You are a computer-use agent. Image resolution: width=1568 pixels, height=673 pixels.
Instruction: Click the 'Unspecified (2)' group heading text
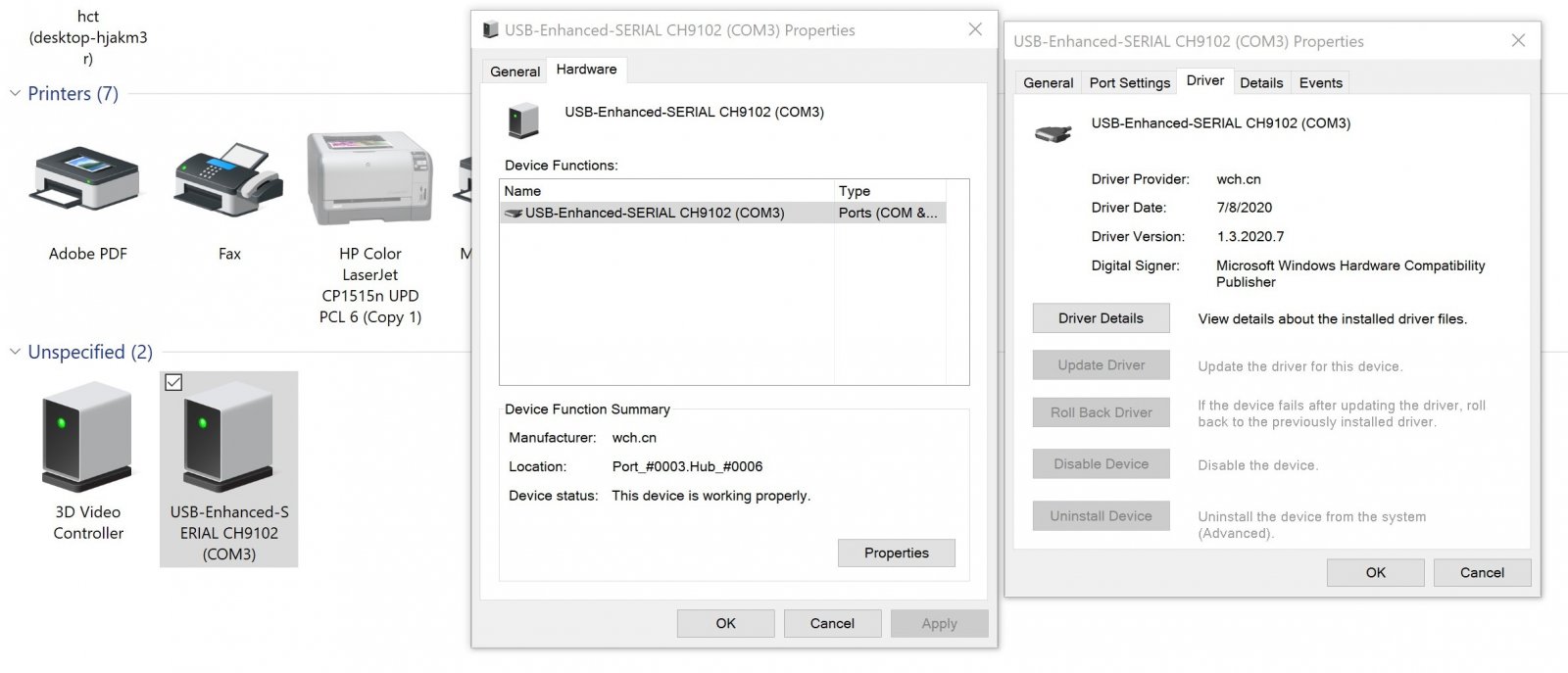pyautogui.click(x=90, y=352)
